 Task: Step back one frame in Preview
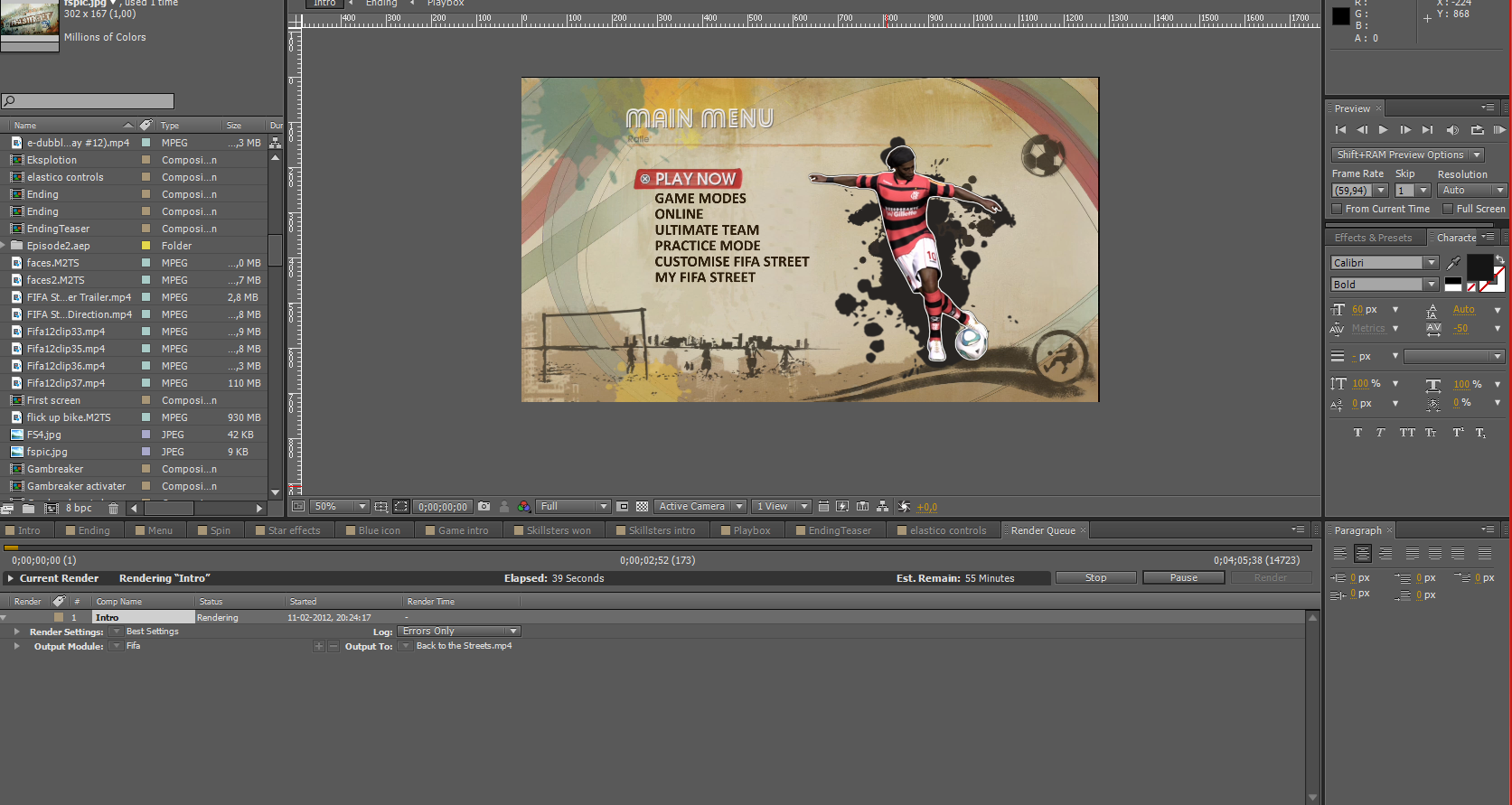pyautogui.click(x=1362, y=130)
